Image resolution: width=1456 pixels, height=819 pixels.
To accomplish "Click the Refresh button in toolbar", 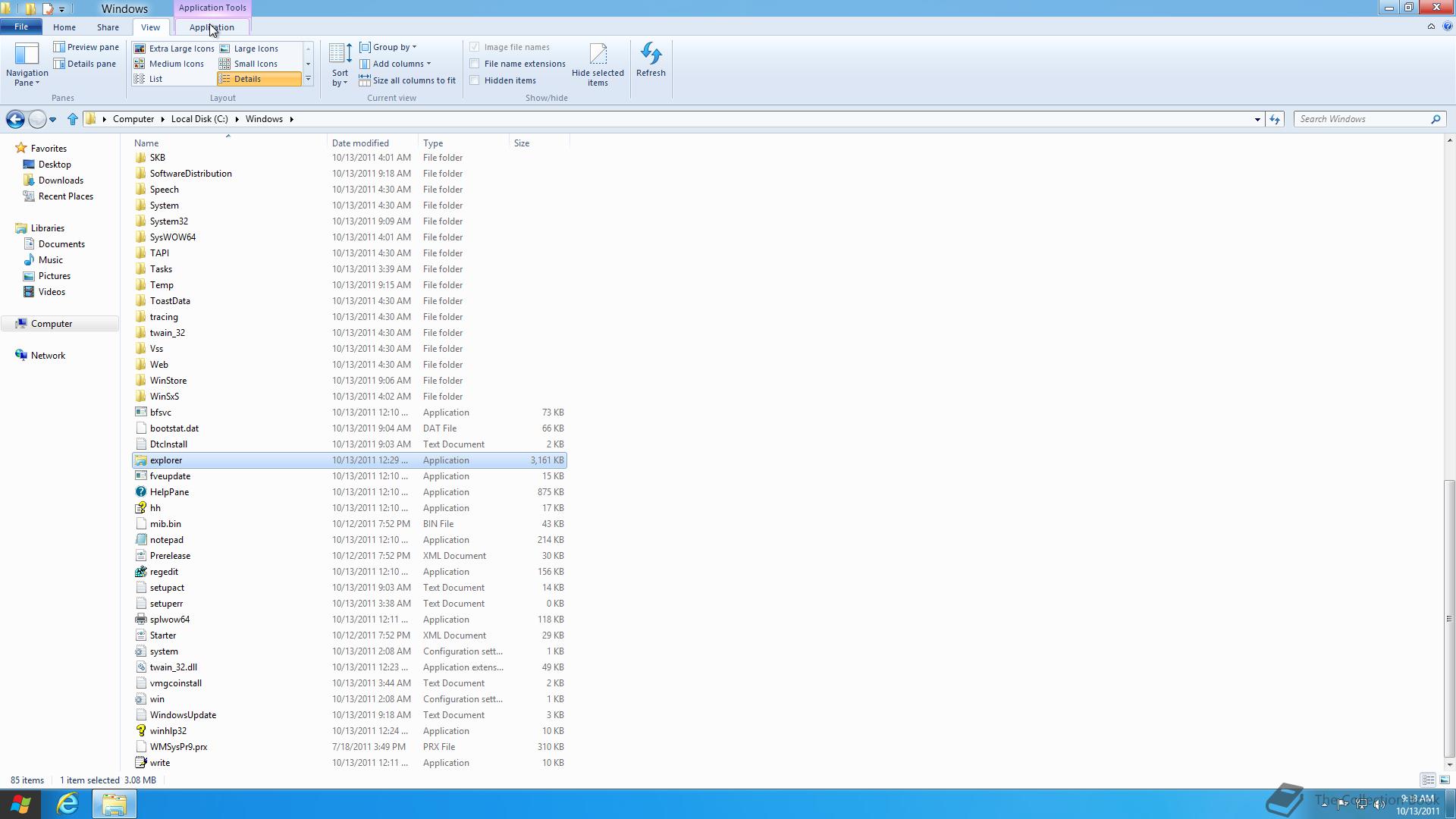I will (x=650, y=62).
